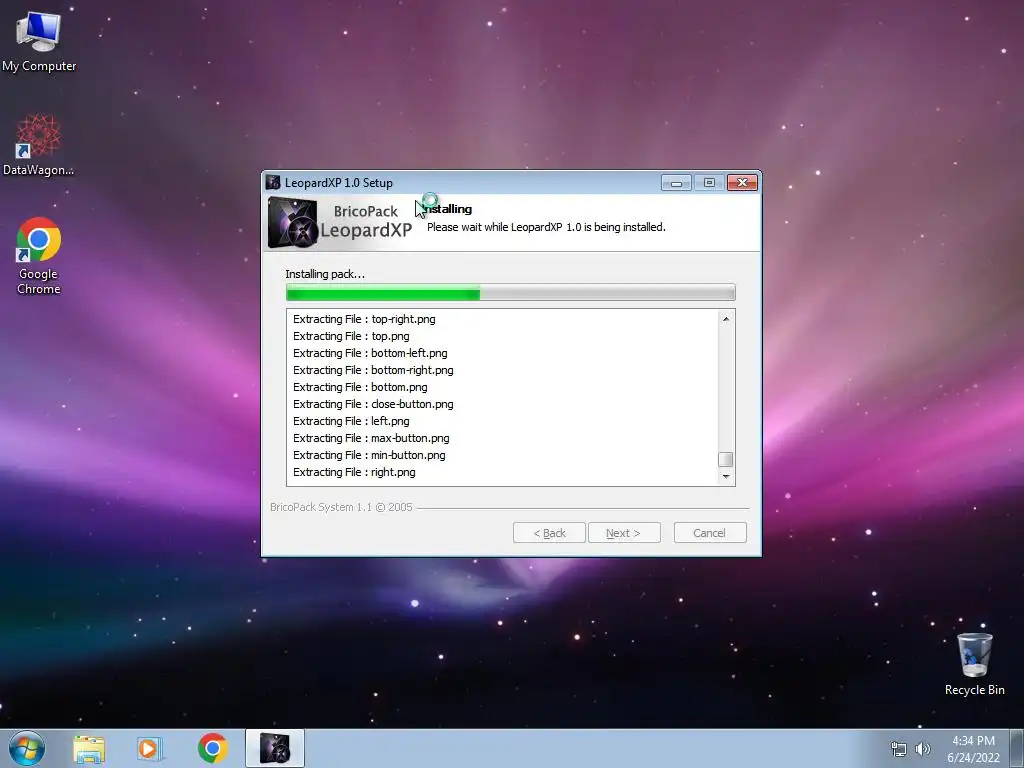The width and height of the screenshot is (1024, 768).
Task: Click the log list scroll down arrow
Action: click(726, 477)
